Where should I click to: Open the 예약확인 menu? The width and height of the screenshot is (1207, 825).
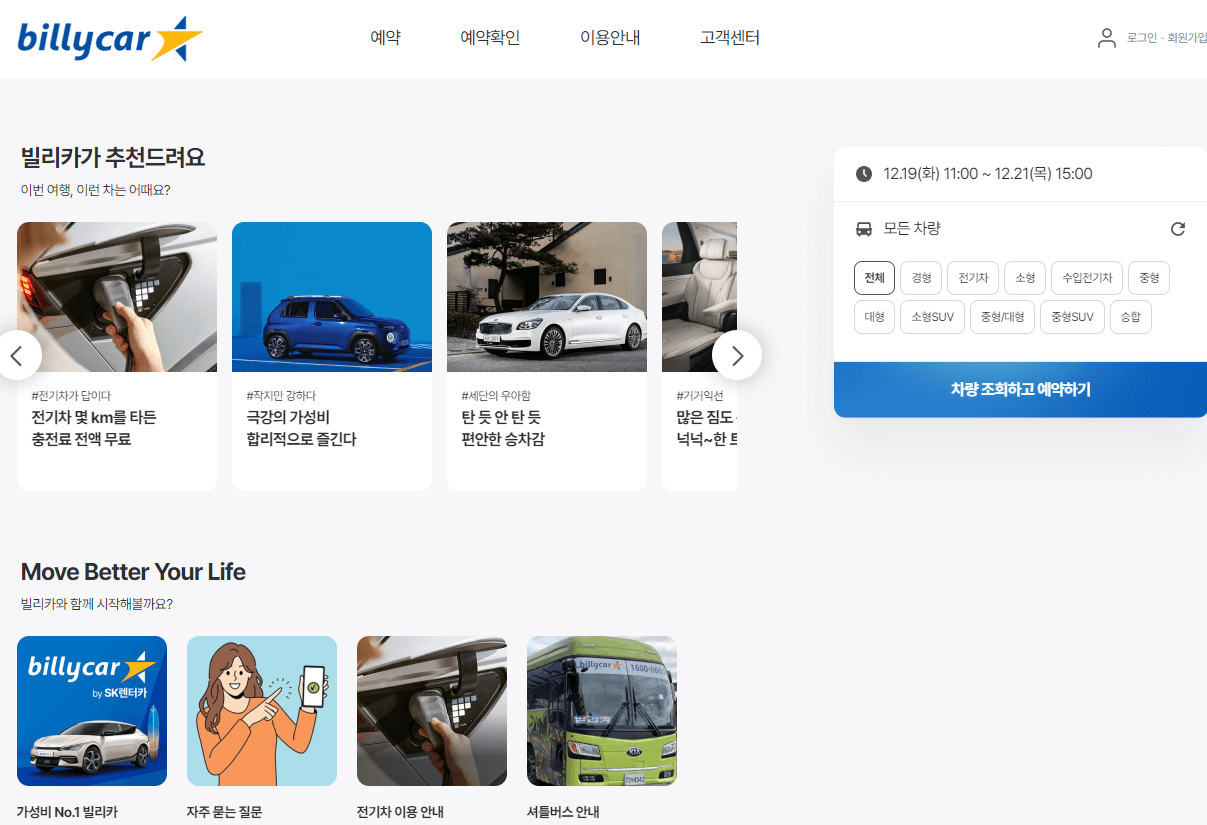pos(489,37)
